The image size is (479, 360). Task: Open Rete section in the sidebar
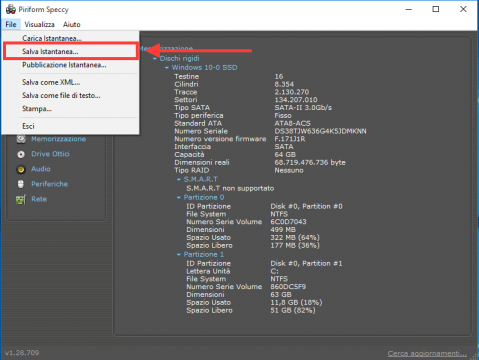[39, 199]
